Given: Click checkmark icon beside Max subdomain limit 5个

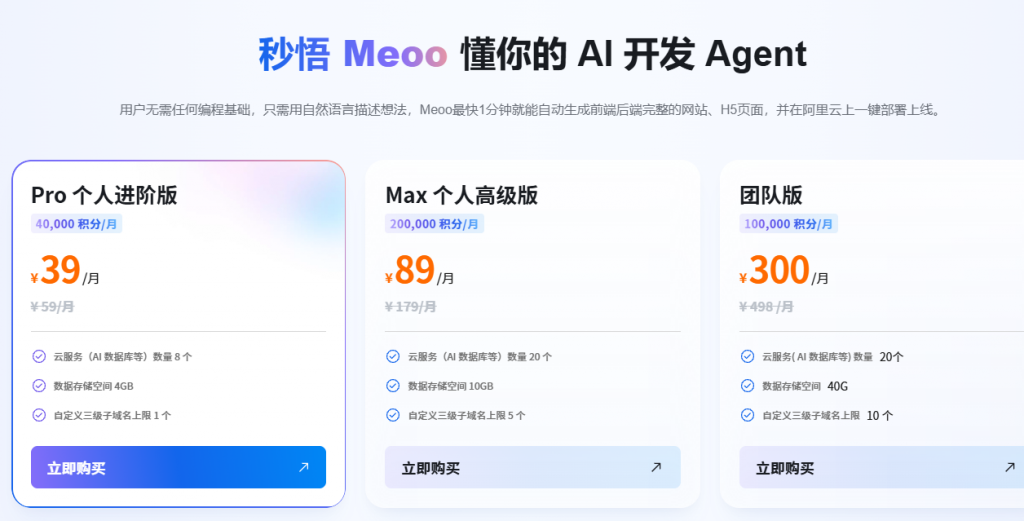Looking at the screenshot, I should [x=392, y=415].
